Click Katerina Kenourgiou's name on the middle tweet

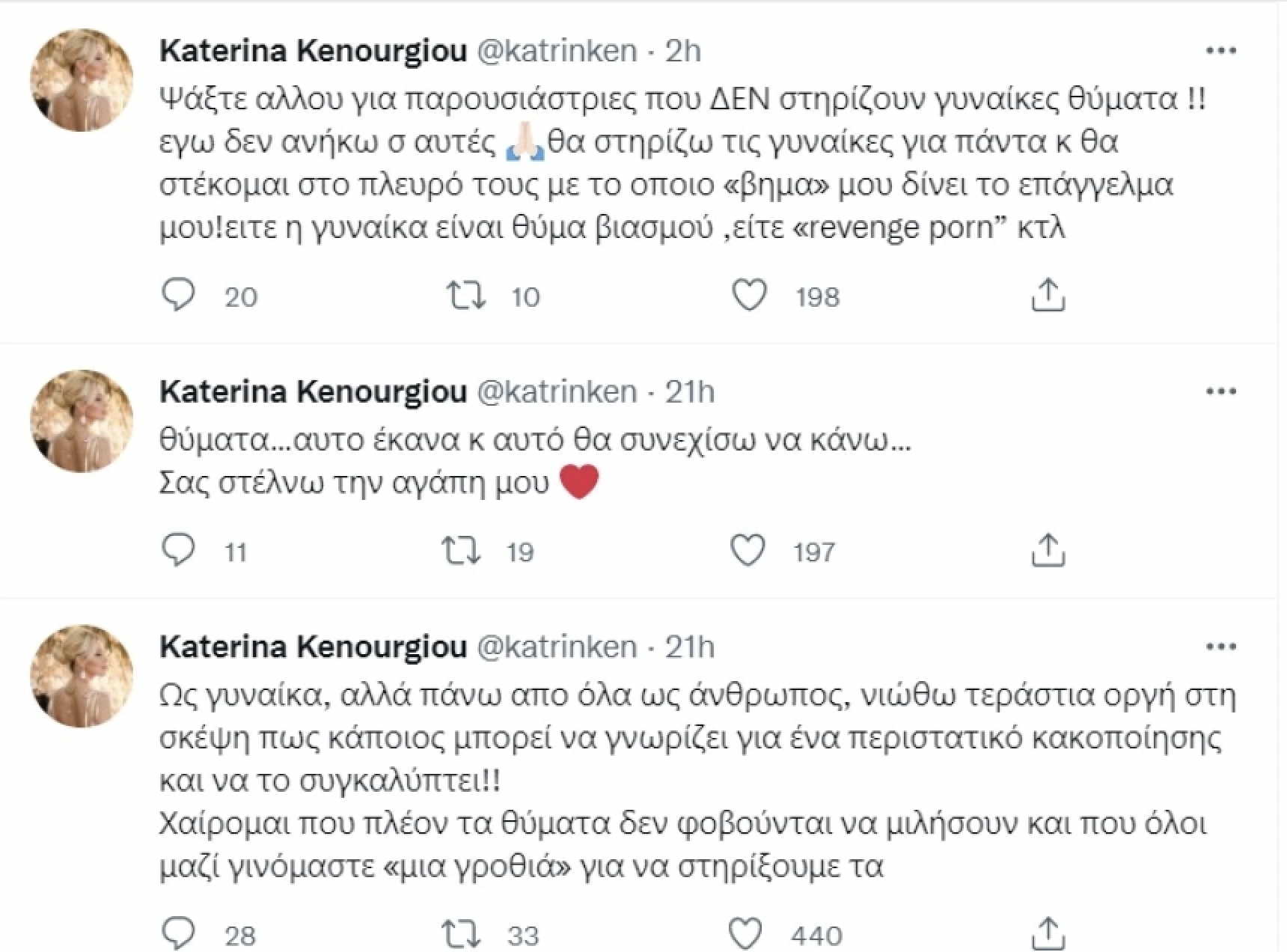click(x=311, y=391)
